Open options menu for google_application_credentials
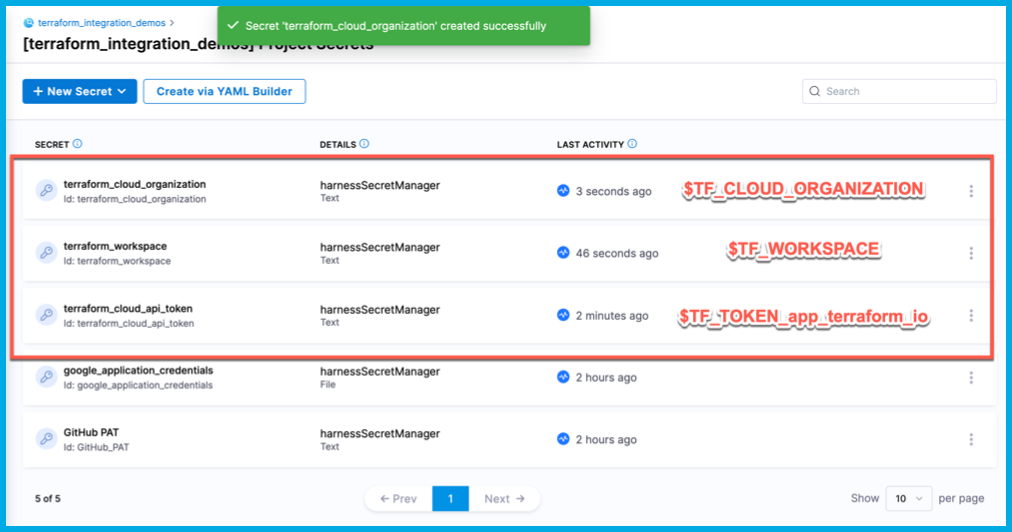1012x532 pixels. point(971,378)
